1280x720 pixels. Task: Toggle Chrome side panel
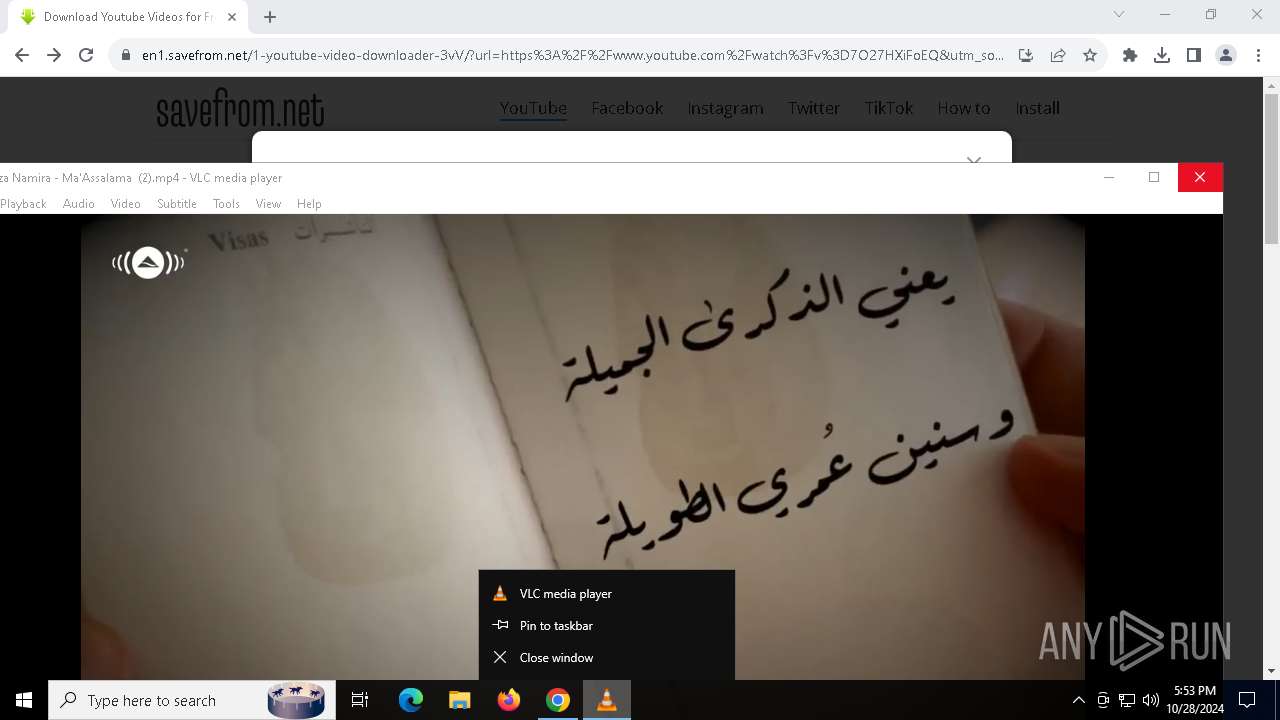tap(1194, 55)
